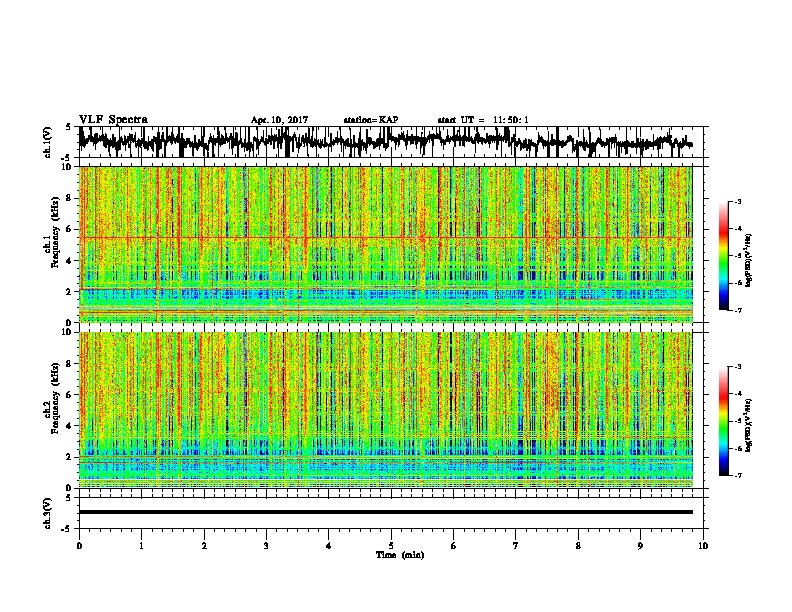792x612 pixels.
Task: Click the red horizontal line in ch.1 spectrogram
Action: 386,237
